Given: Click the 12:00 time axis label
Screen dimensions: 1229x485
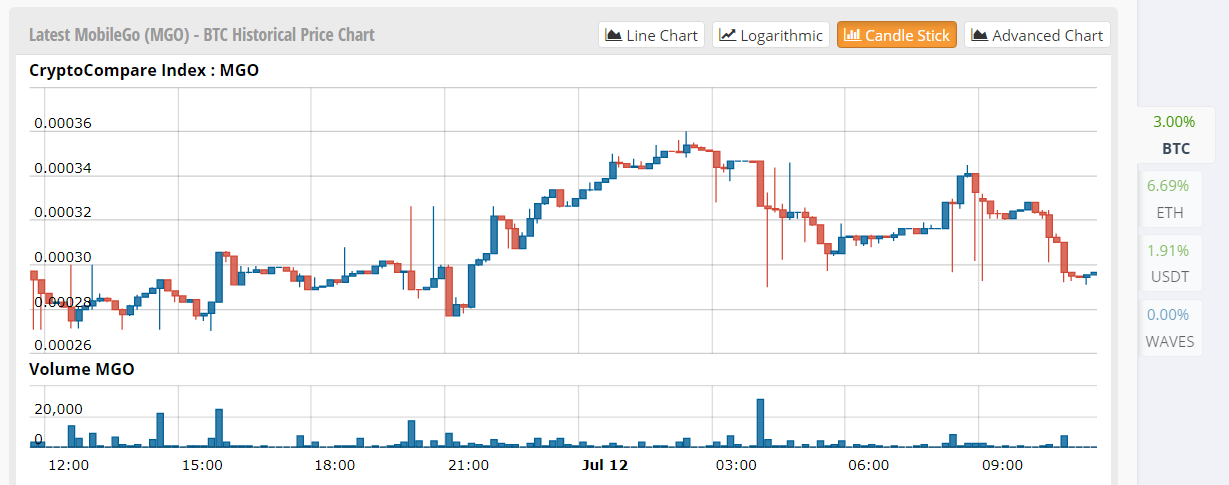Looking at the screenshot, I should [x=69, y=465].
